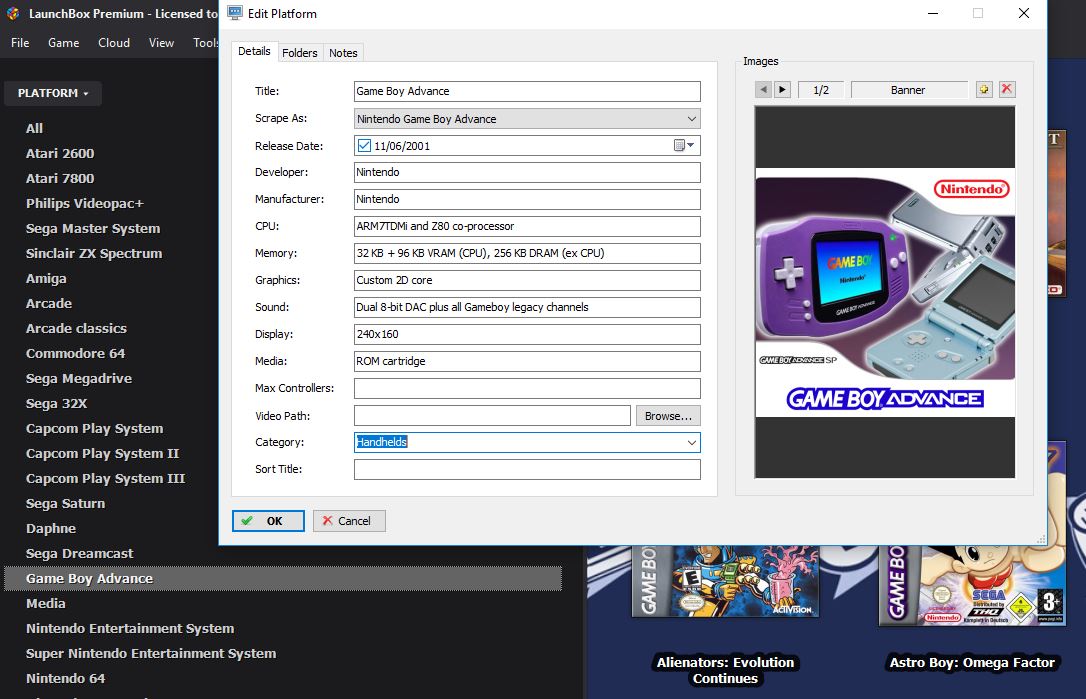
Task: Show next image in Images panel
Action: tap(783, 89)
